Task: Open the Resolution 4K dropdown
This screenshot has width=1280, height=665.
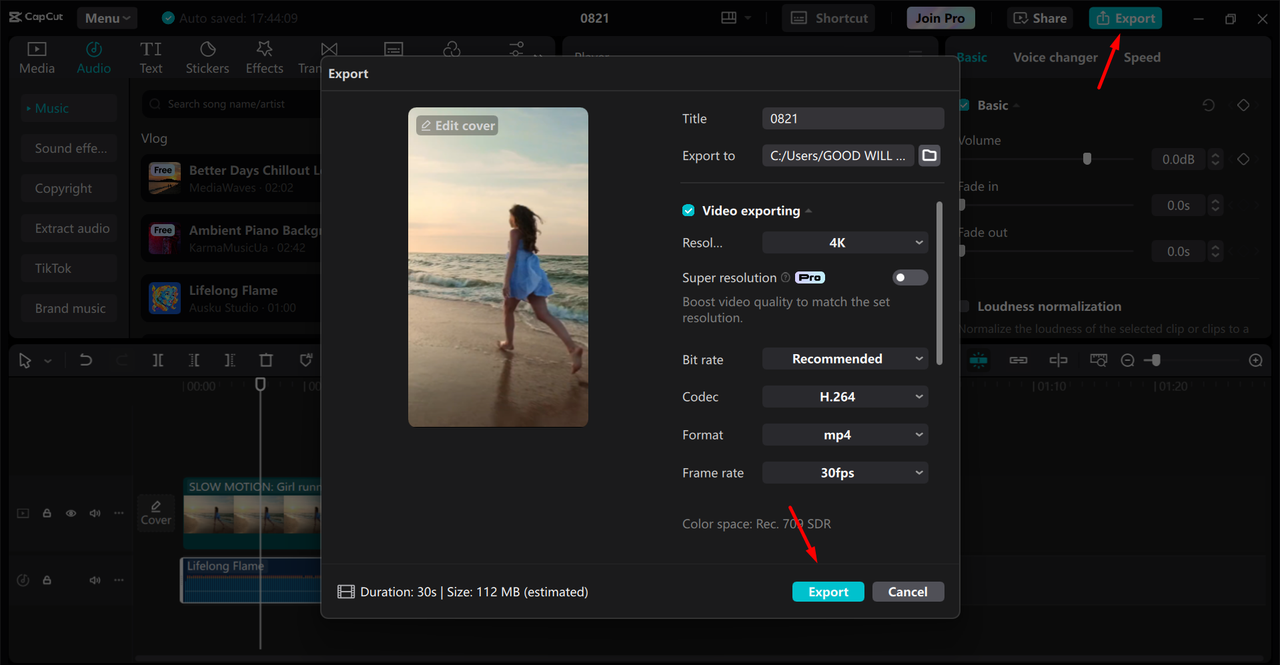Action: pyautogui.click(x=845, y=242)
